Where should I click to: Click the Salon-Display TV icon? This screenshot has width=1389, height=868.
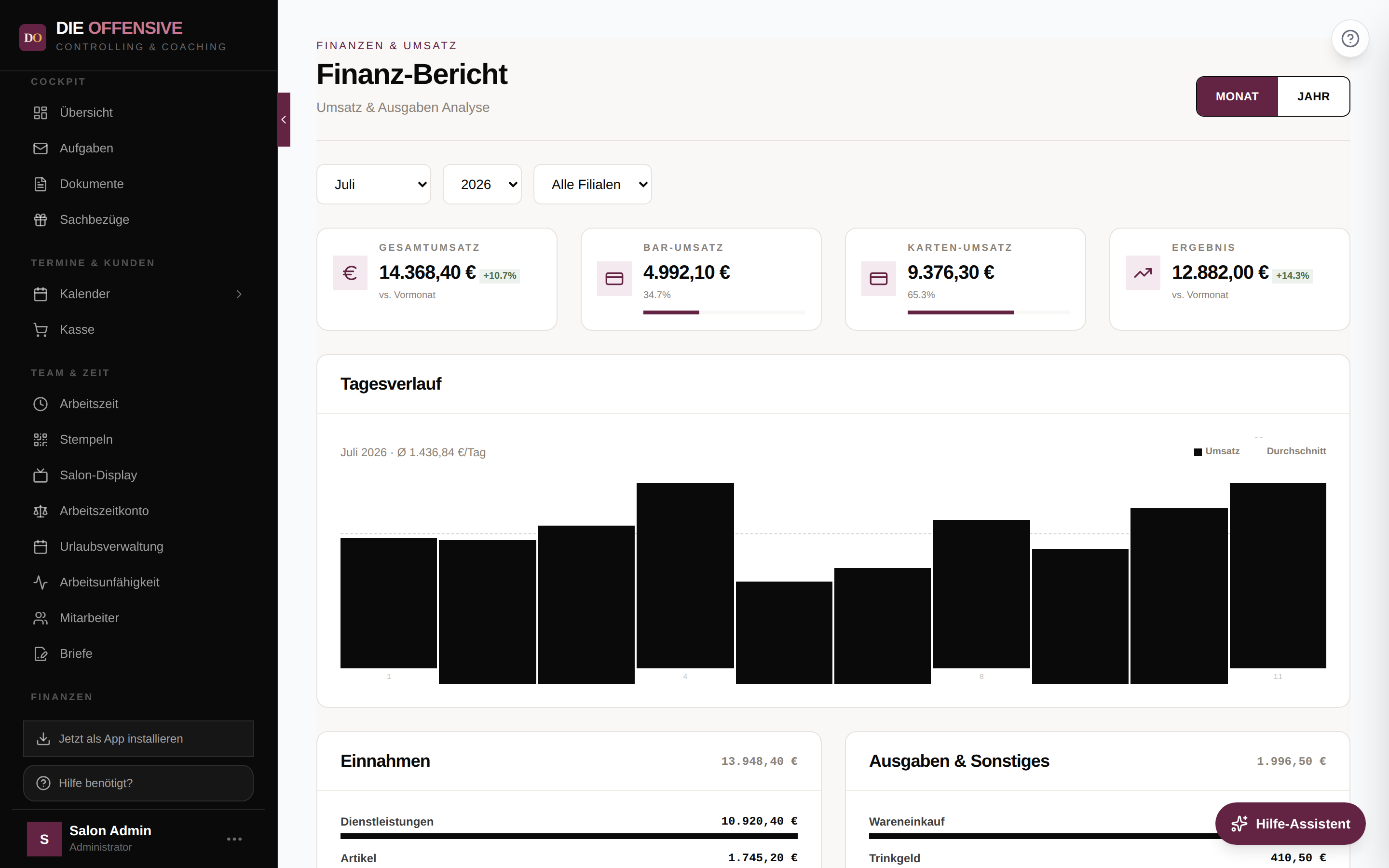coord(40,475)
